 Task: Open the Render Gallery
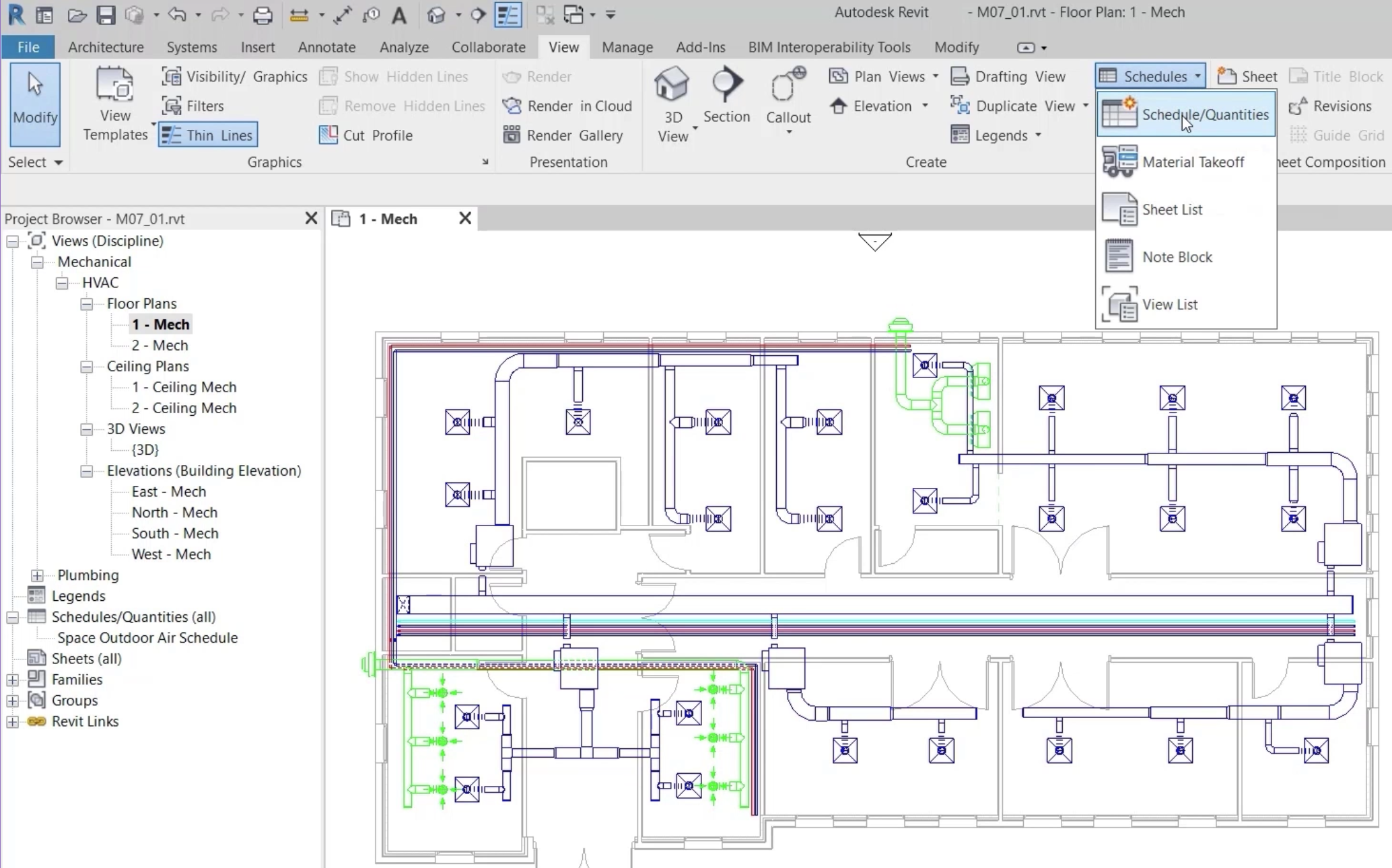(x=563, y=135)
